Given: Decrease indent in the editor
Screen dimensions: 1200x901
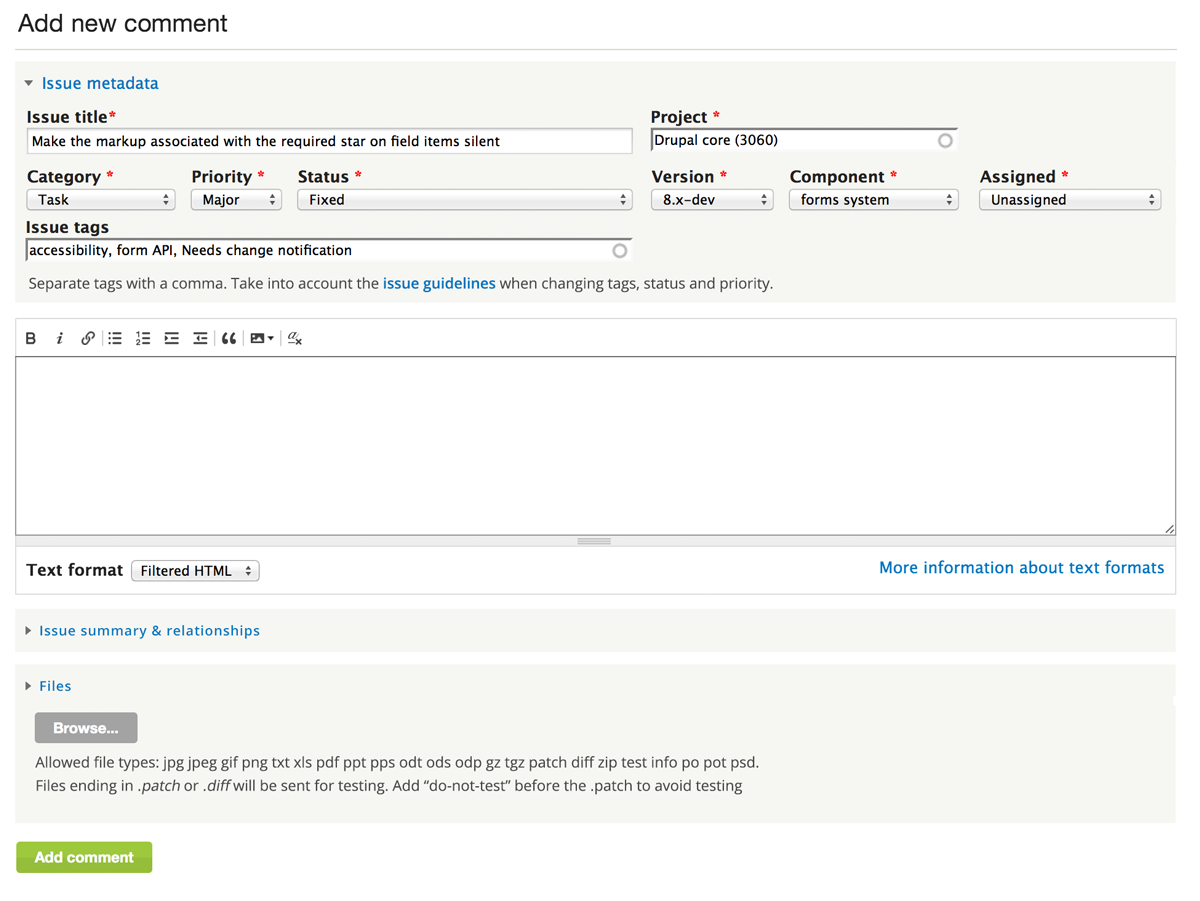Looking at the screenshot, I should point(200,339).
